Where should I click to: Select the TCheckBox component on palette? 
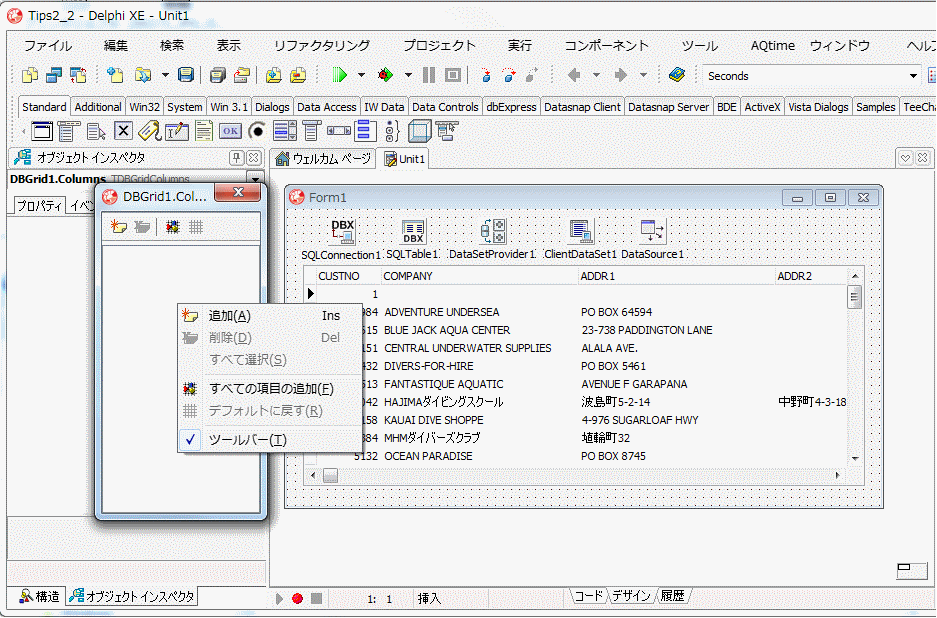[123, 131]
